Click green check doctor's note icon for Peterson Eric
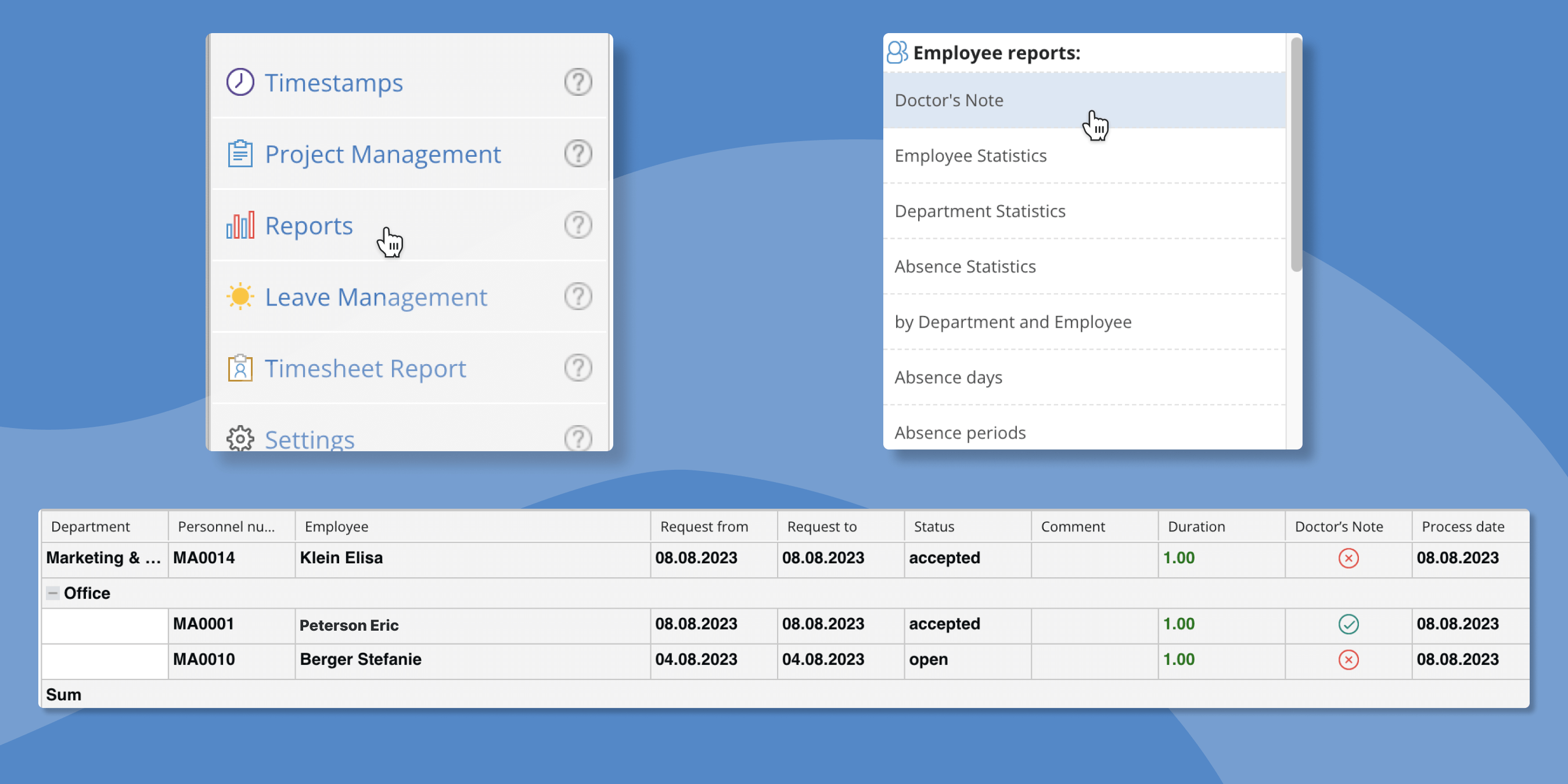This screenshot has height=784, width=1568. 1348,624
